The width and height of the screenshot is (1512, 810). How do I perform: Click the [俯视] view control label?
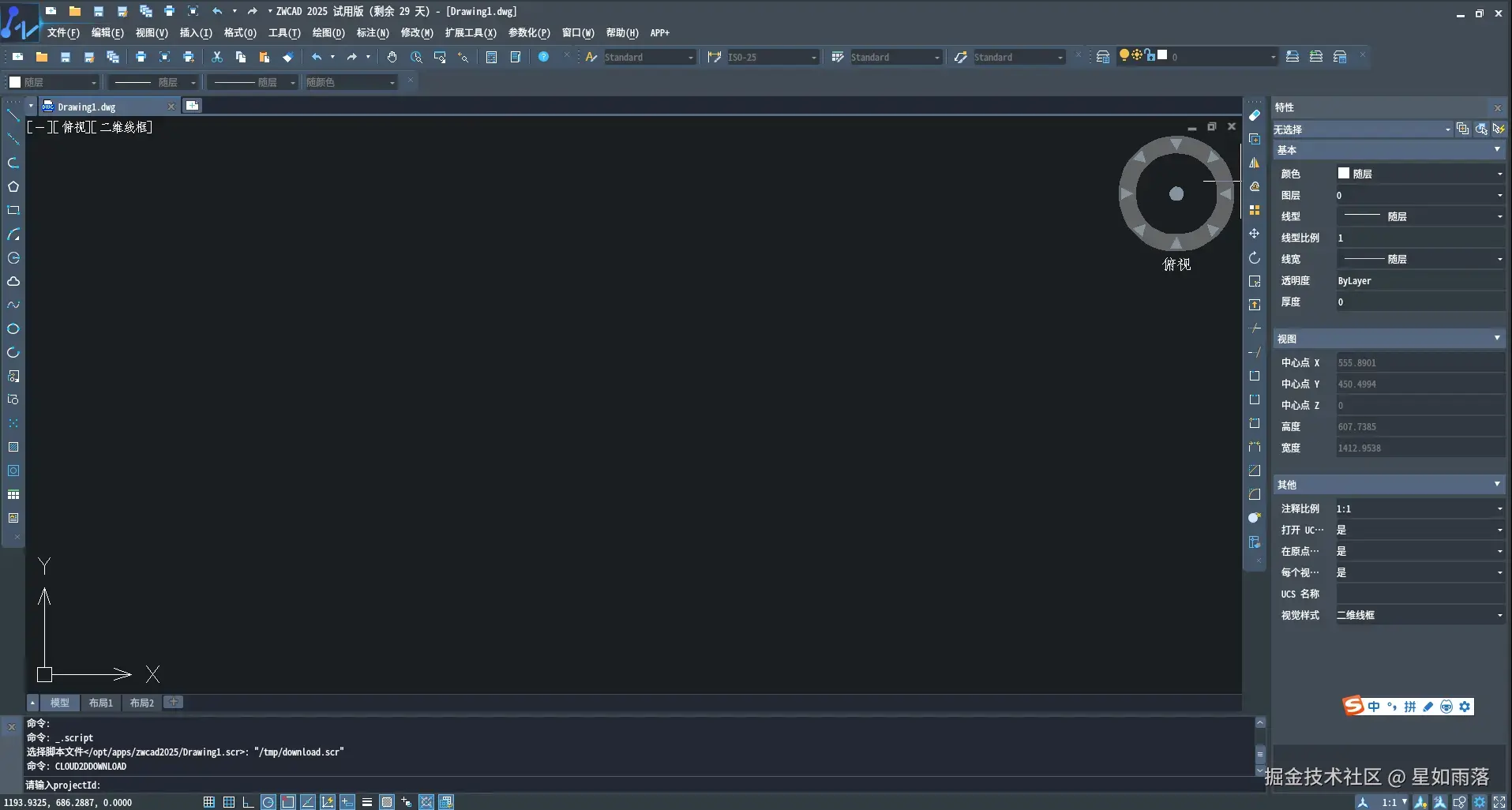[x=73, y=127]
